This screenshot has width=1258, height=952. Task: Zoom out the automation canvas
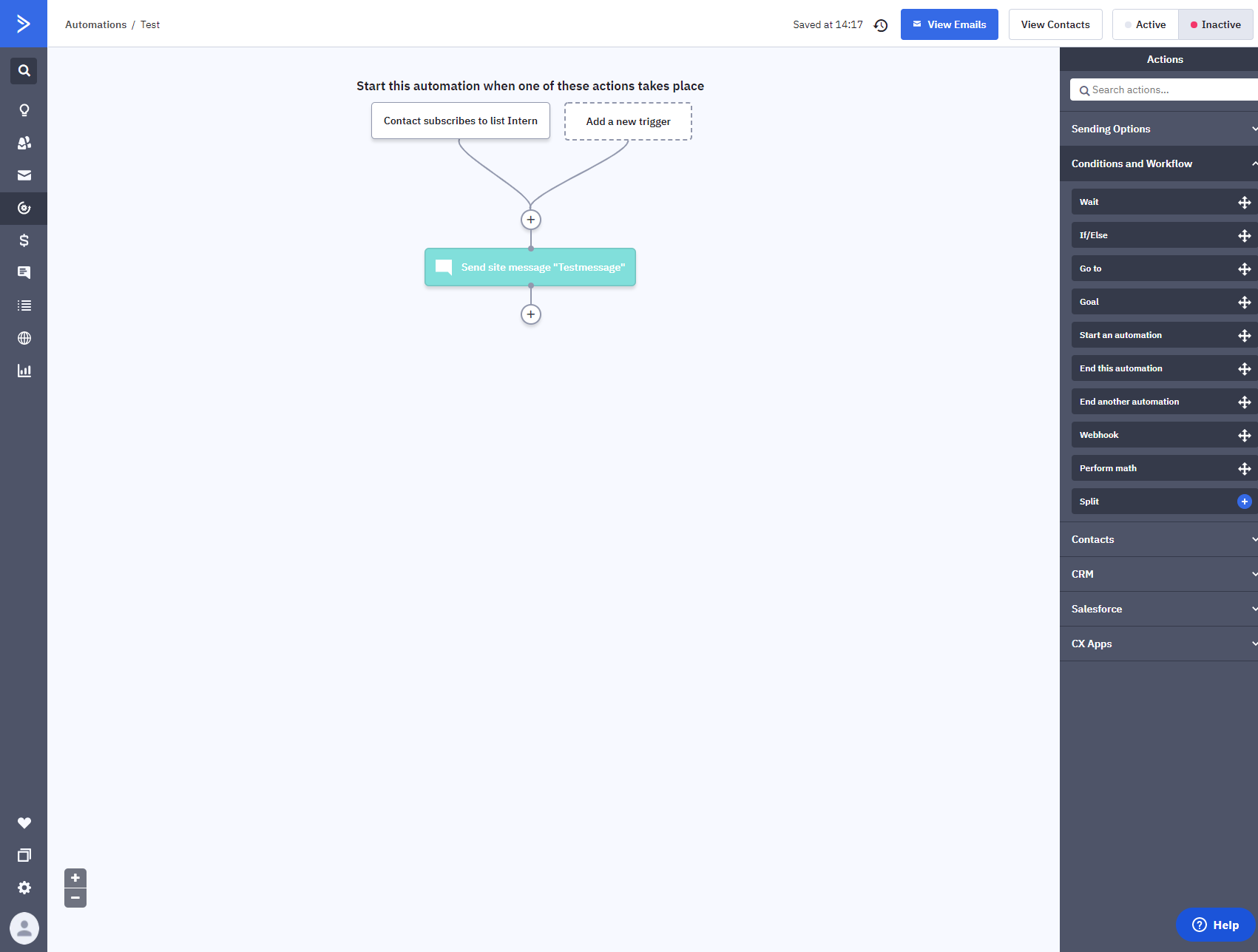coord(75,898)
